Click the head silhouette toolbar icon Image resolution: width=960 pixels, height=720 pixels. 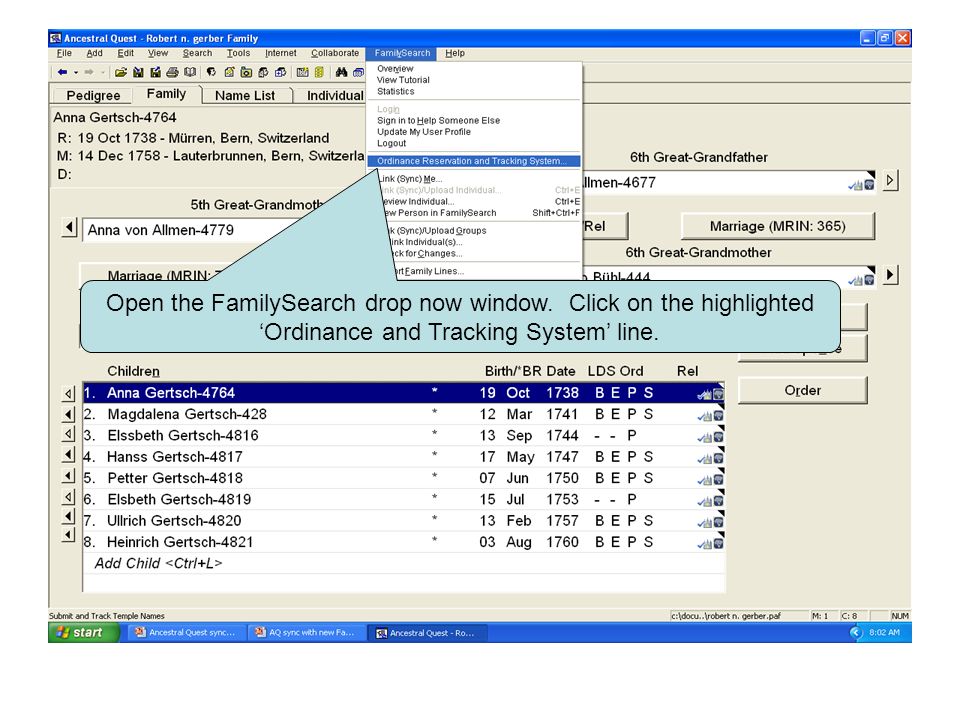(211, 72)
